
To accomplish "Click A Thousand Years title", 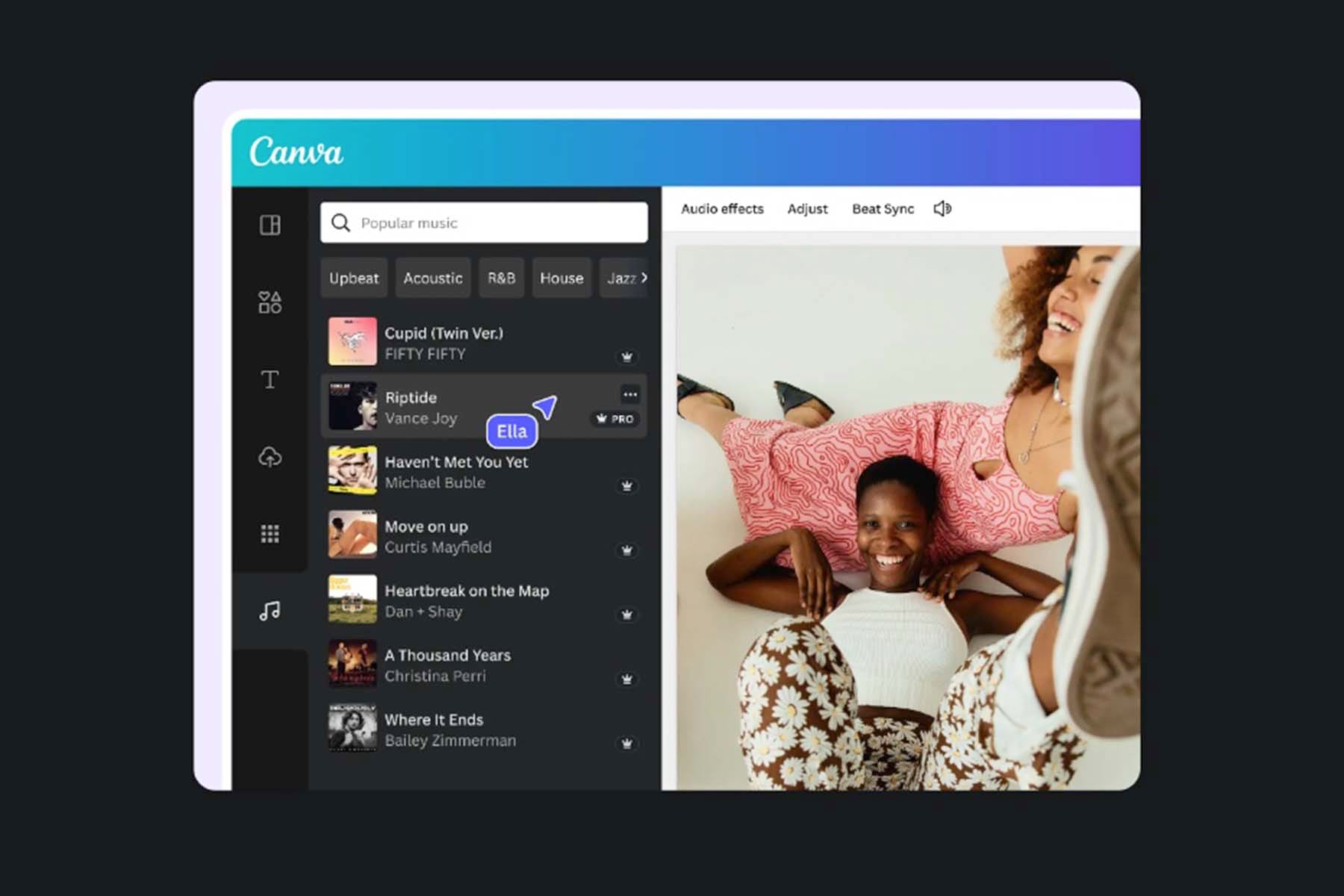I will pos(447,655).
